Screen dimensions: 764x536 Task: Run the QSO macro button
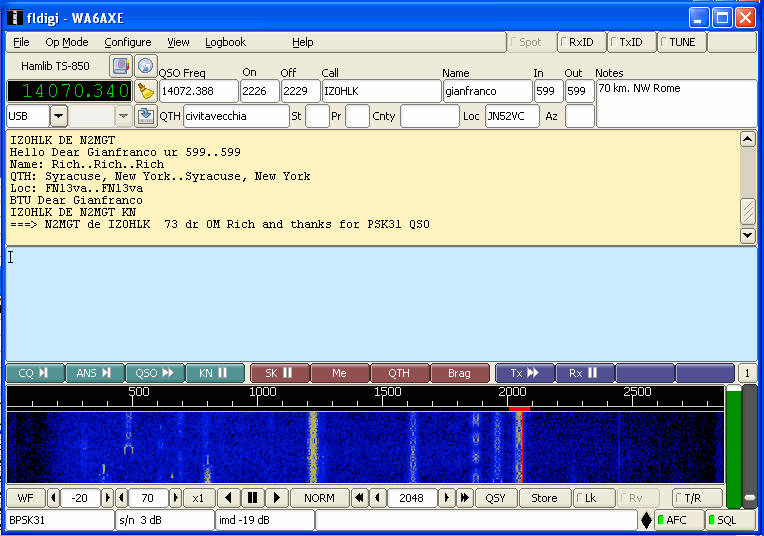coord(155,373)
